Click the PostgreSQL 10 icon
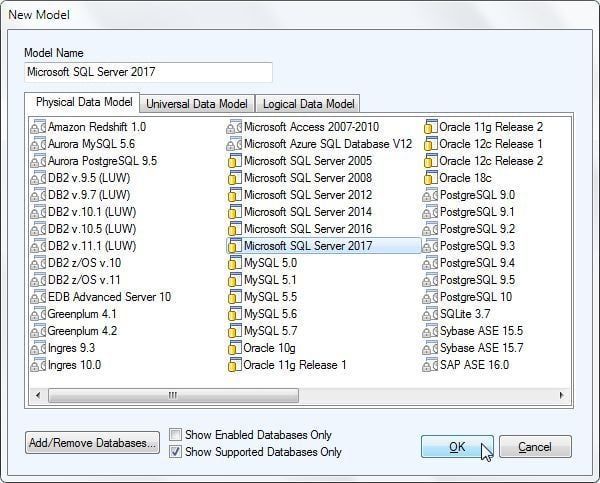Viewport: 600px width, 483px height. coord(430,297)
